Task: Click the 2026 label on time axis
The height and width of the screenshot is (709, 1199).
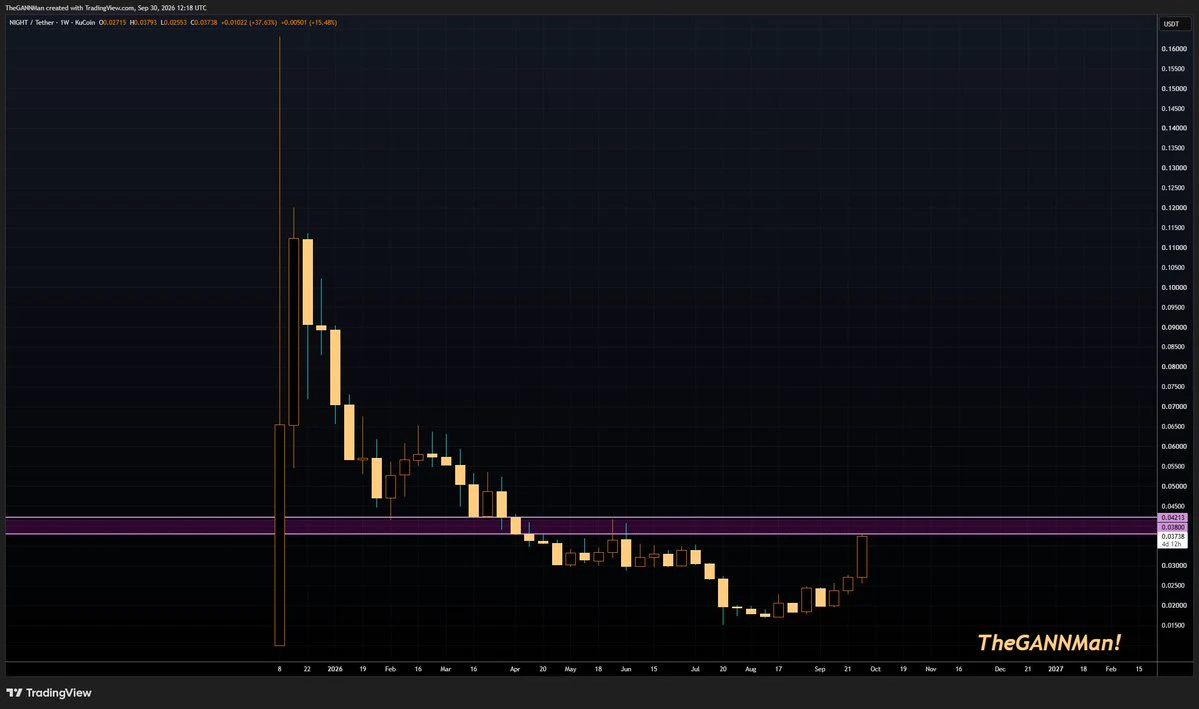Action: [335, 669]
